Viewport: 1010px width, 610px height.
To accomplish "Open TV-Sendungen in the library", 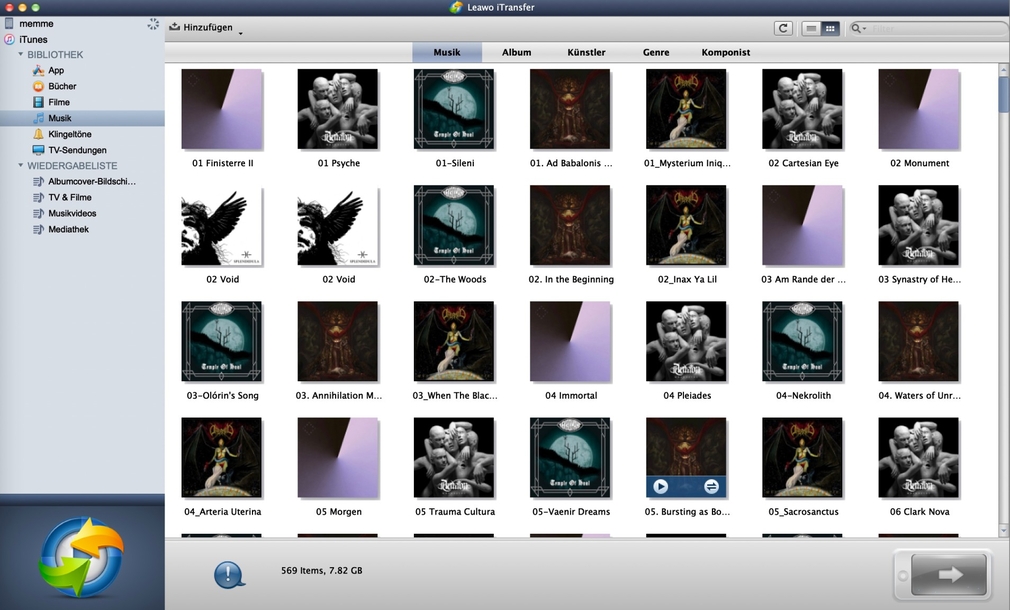I will [76, 150].
